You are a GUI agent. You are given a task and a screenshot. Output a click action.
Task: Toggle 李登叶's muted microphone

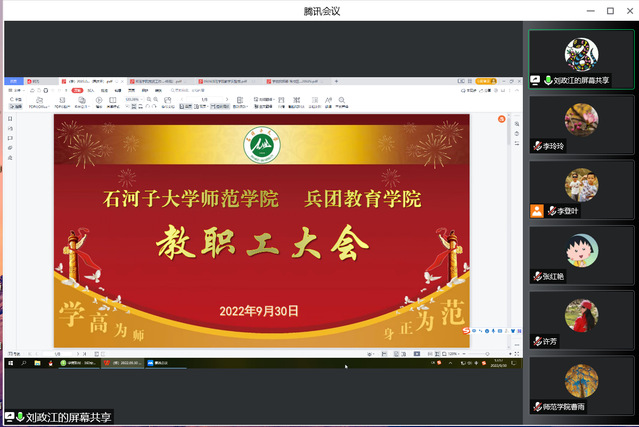(552, 211)
